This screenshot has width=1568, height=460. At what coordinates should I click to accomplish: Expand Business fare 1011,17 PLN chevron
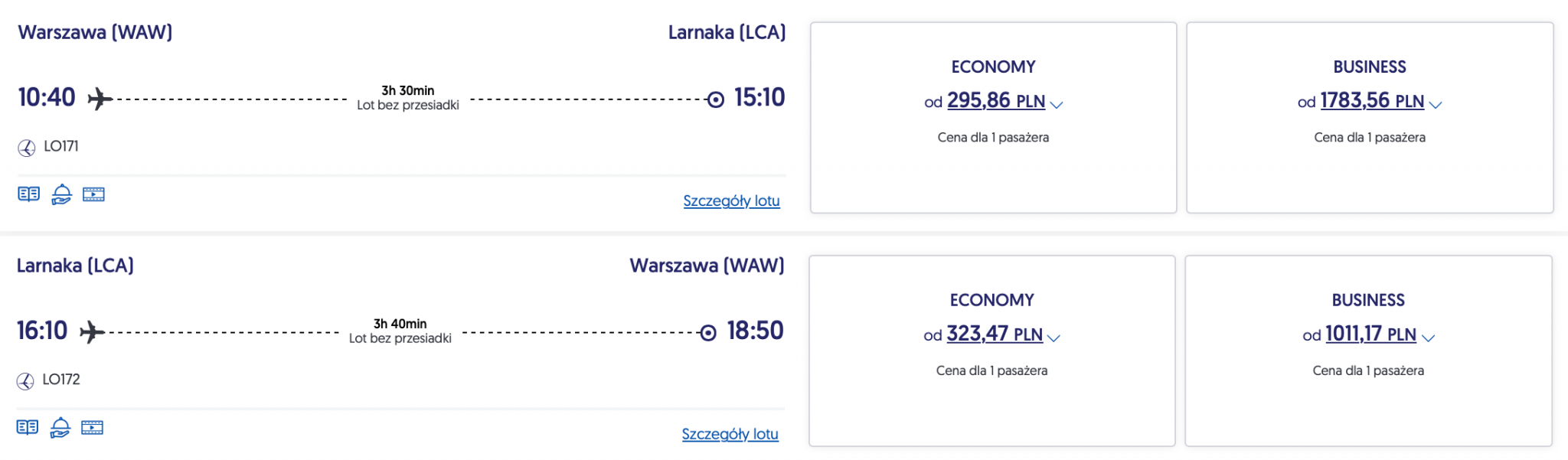tap(1428, 338)
